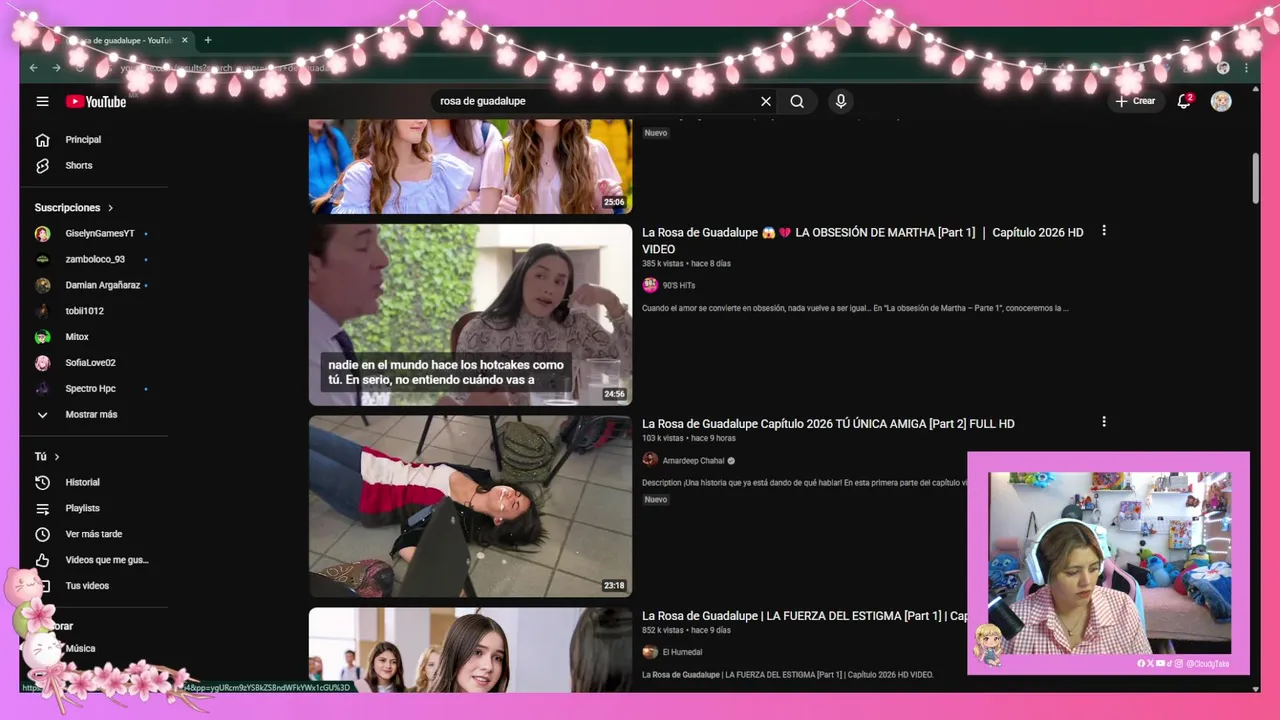Open the notifications bell
1280x720 pixels.
pos(1184,101)
